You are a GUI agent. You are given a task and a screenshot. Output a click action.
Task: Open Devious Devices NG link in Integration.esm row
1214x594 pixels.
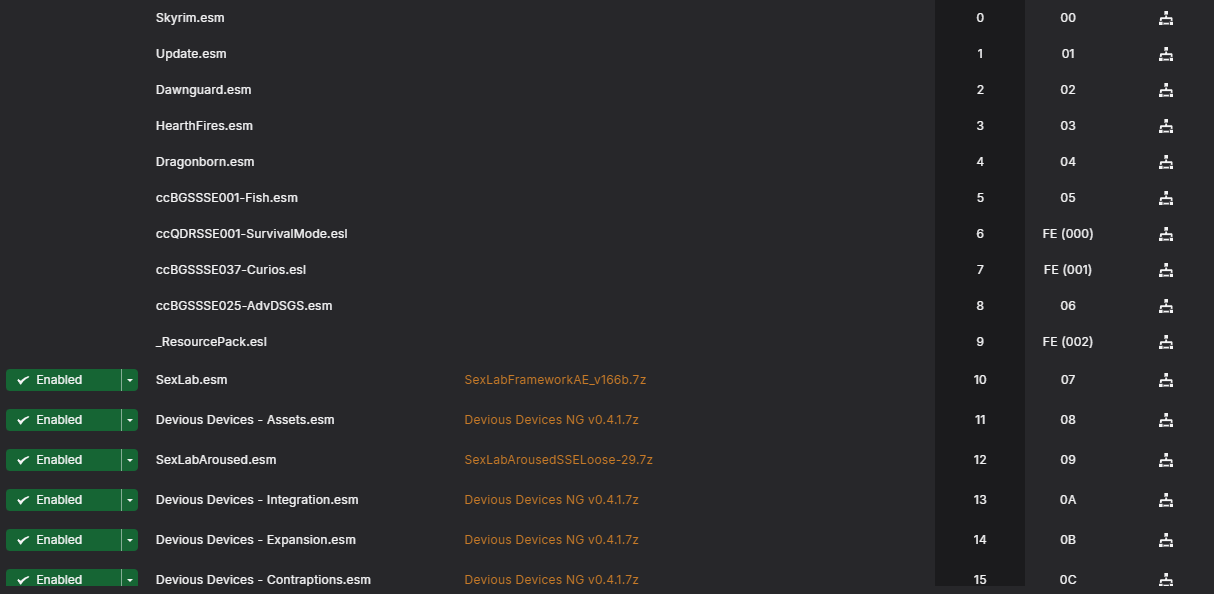(551, 500)
